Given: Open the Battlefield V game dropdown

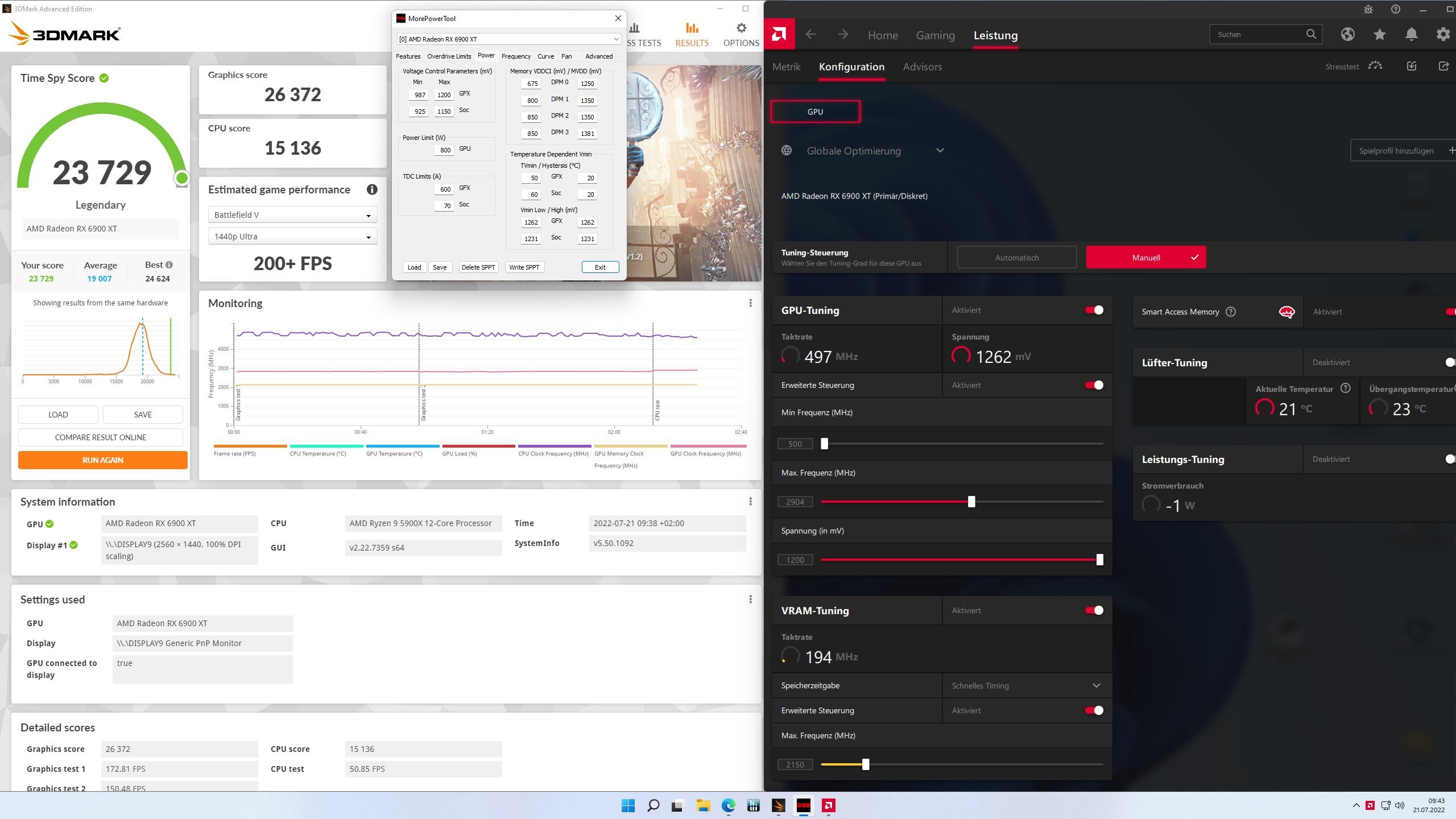Looking at the screenshot, I should point(292,215).
